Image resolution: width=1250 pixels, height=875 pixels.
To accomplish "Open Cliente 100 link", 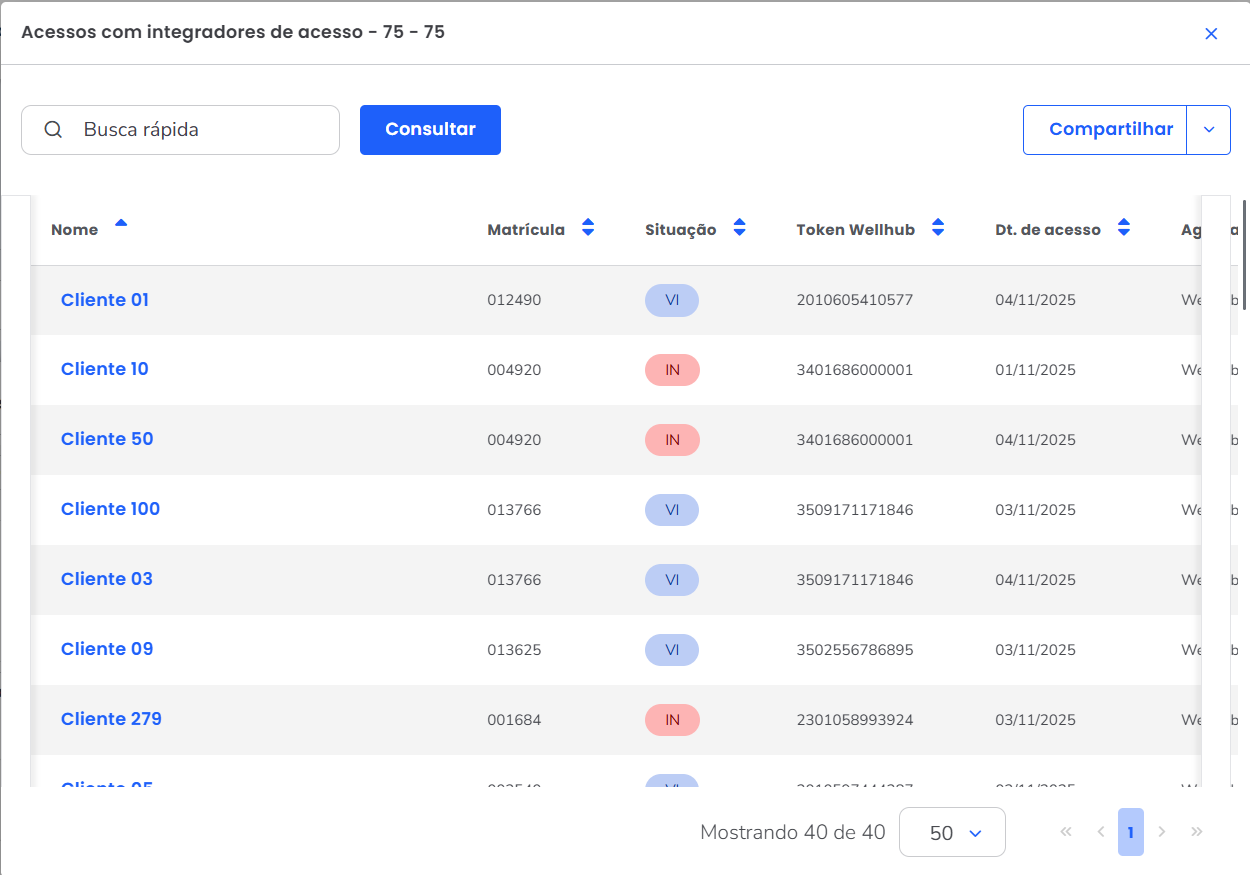I will [x=110, y=509].
